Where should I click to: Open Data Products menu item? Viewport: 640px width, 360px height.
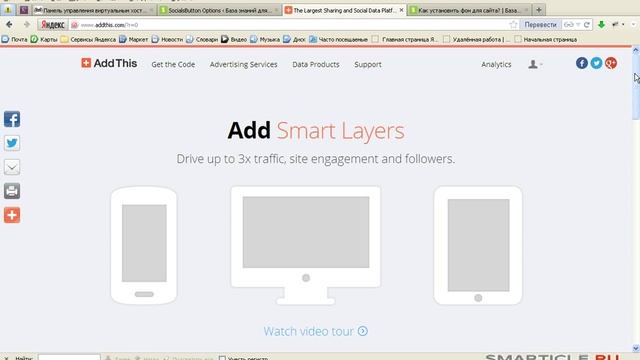pyautogui.click(x=316, y=64)
